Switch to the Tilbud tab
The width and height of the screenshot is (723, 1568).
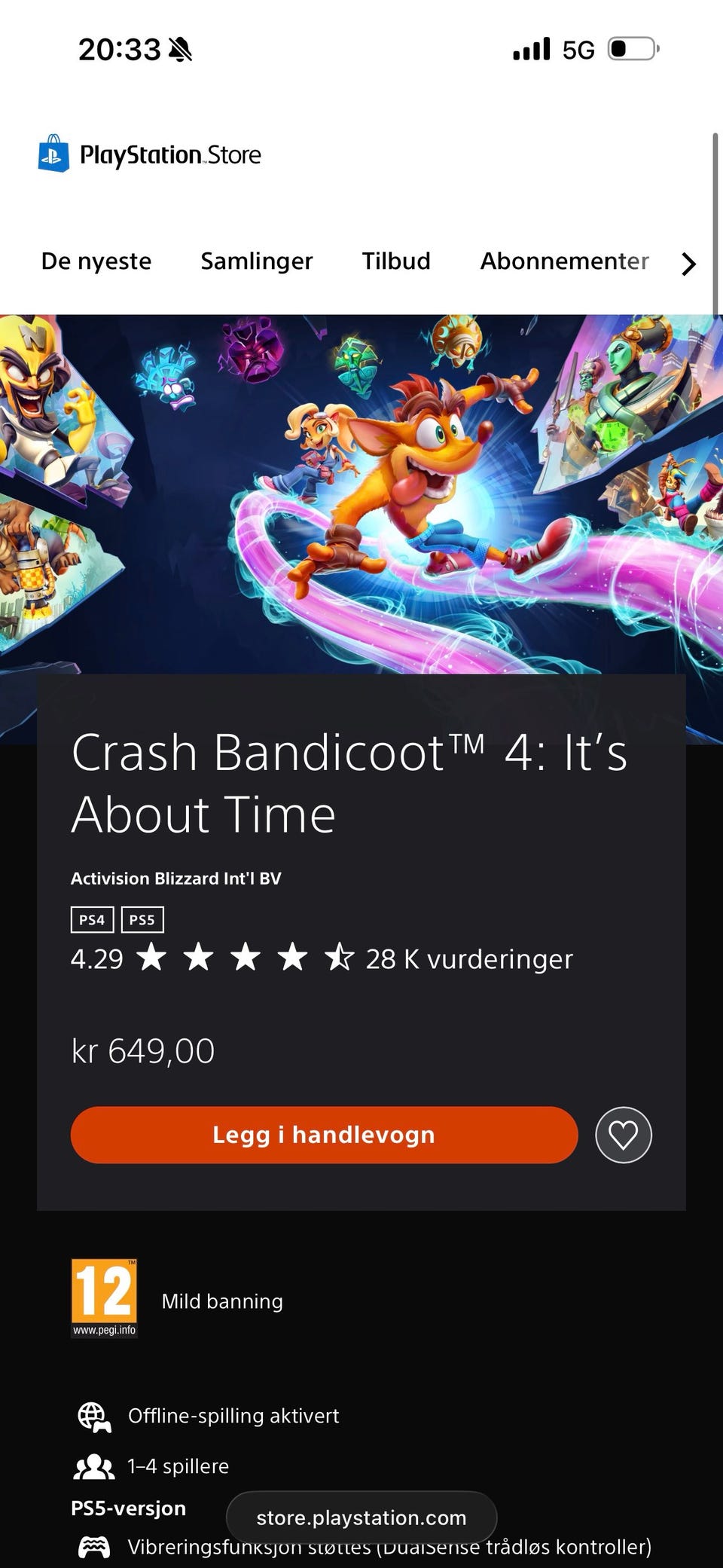pyautogui.click(x=396, y=261)
